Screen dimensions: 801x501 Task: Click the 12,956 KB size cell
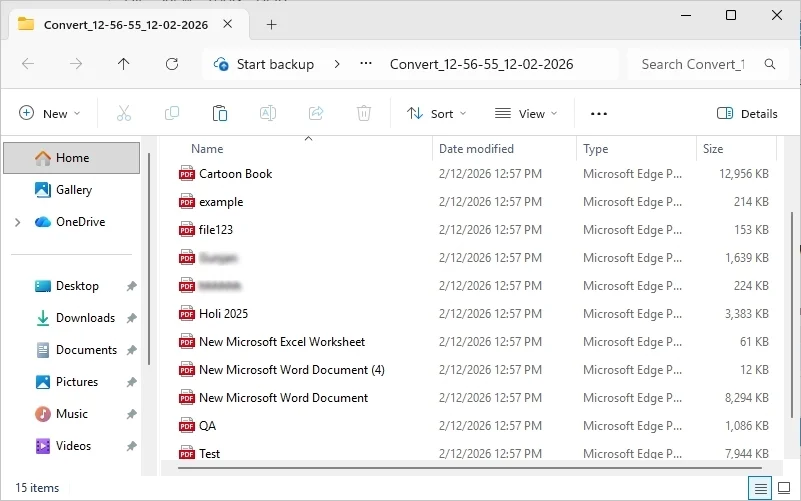[744, 174]
